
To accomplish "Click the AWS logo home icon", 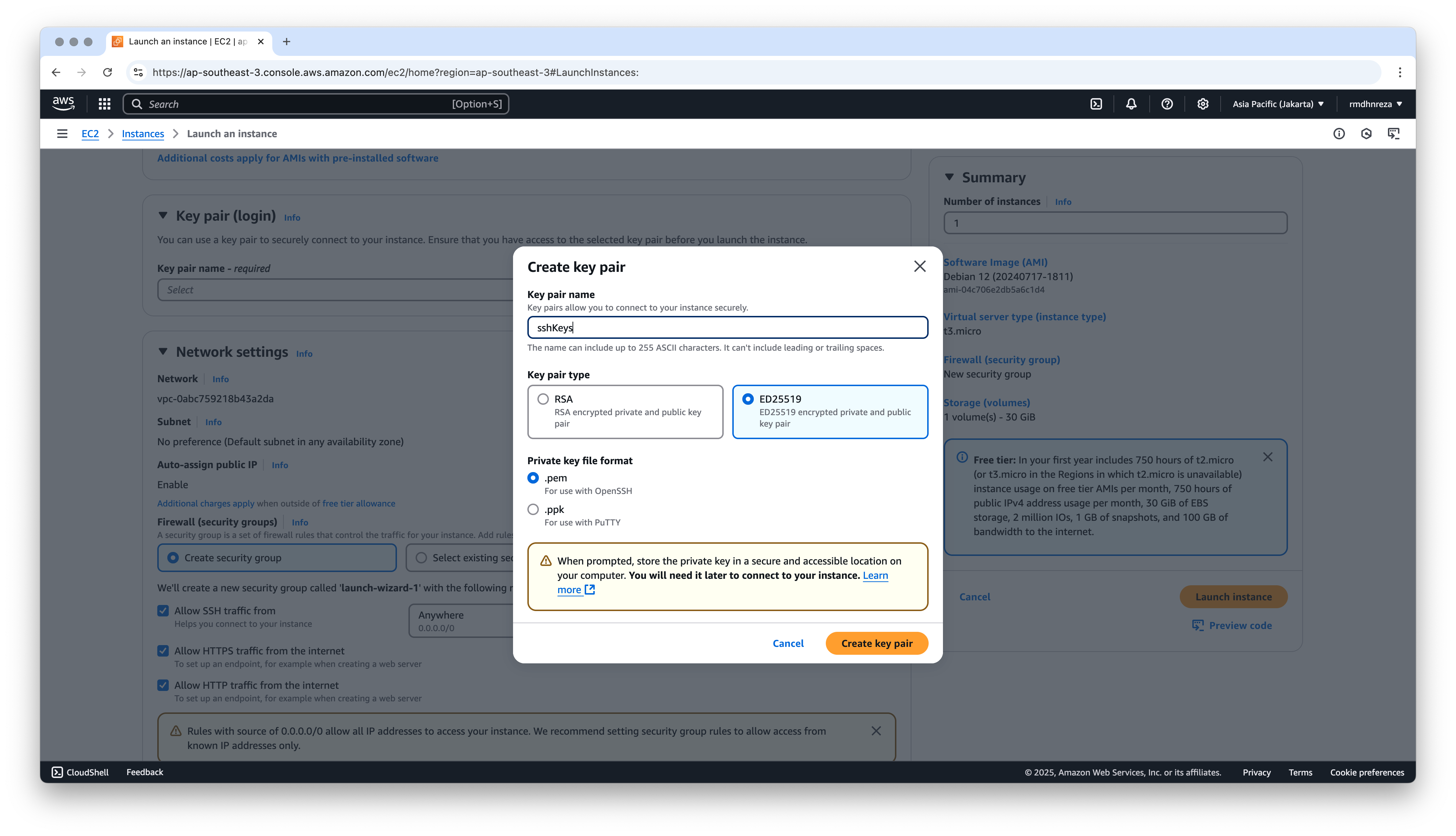I will (x=63, y=104).
